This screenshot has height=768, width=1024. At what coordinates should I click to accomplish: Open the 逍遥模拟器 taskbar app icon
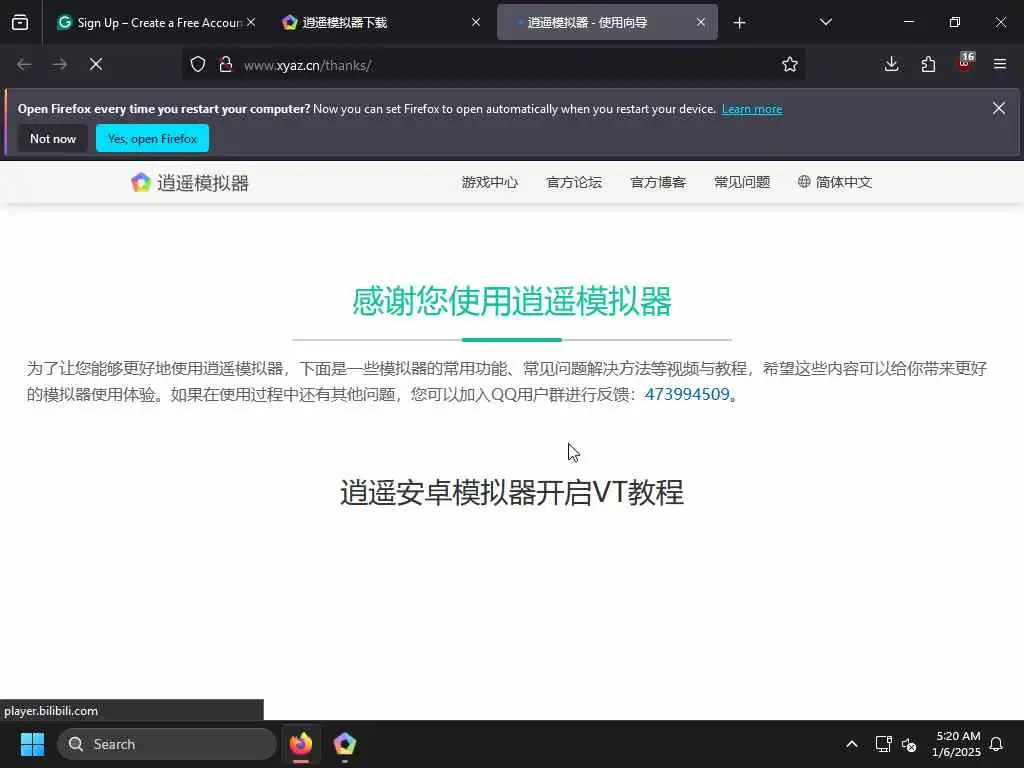pos(345,744)
